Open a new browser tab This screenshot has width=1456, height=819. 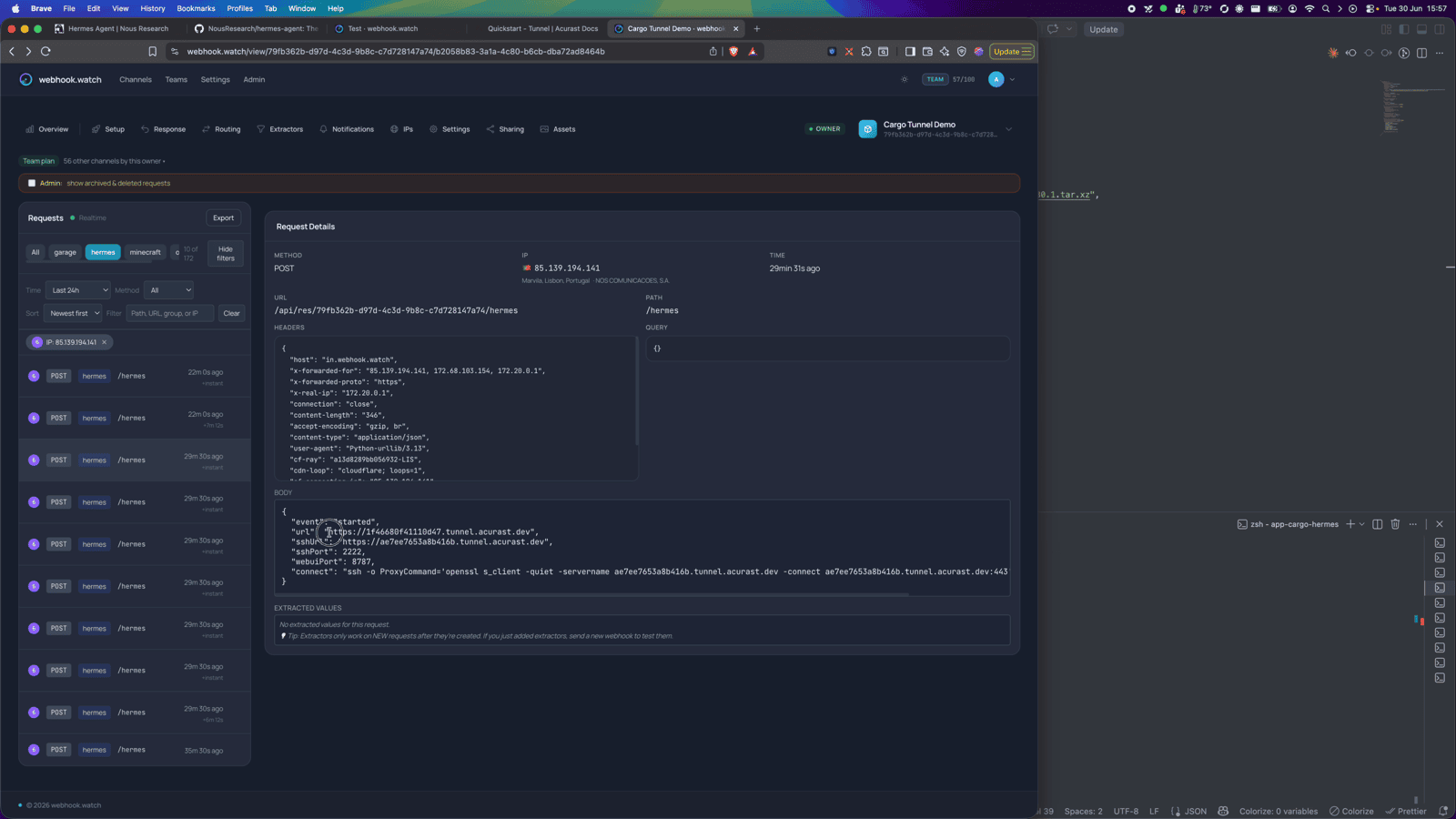pos(756,28)
